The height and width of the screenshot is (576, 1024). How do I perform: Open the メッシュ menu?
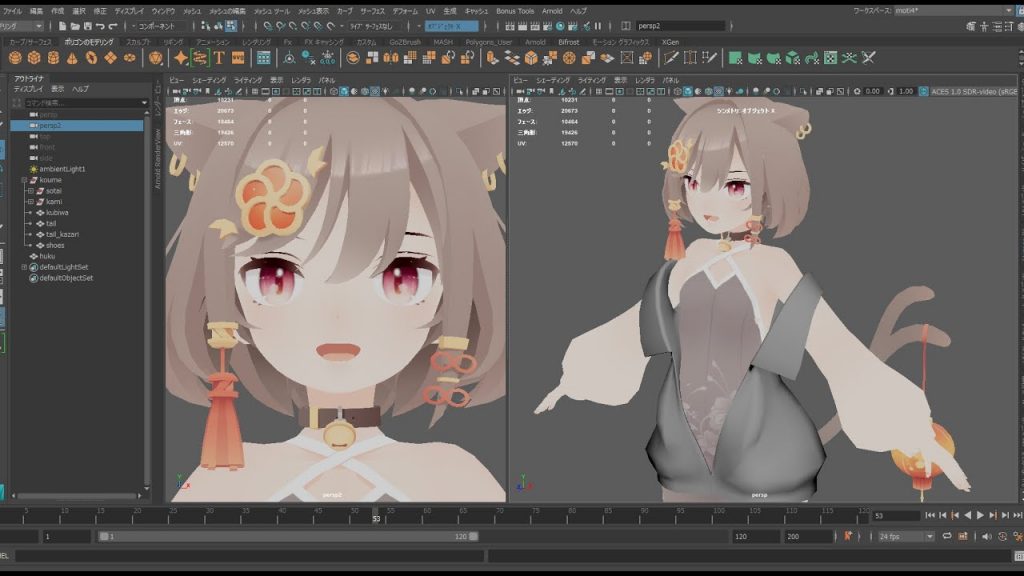click(192, 10)
